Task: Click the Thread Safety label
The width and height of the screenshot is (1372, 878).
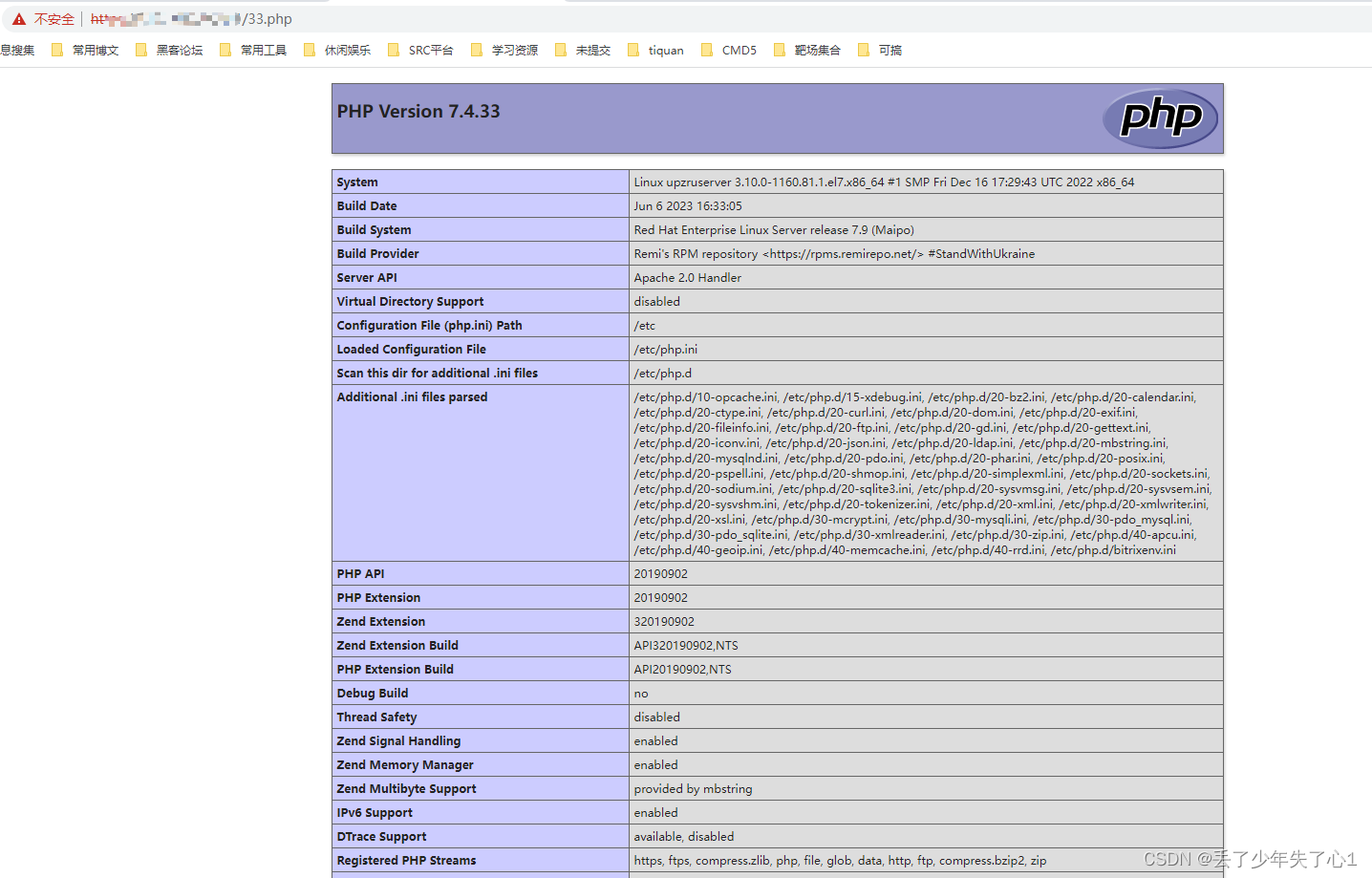Action: (x=376, y=717)
